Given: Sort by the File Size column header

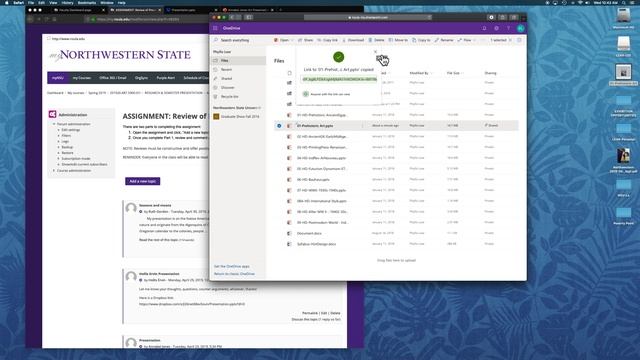Looking at the screenshot, I should 453,73.
